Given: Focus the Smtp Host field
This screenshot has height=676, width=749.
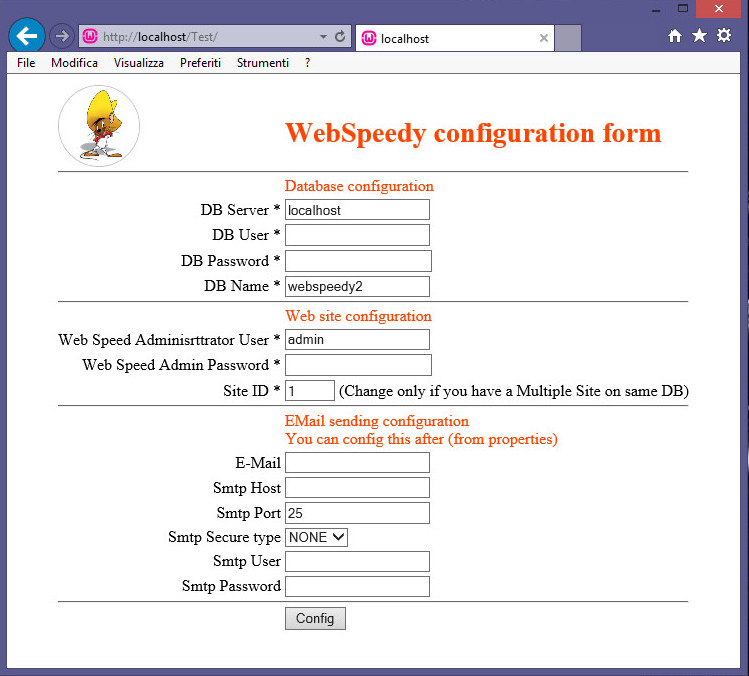Looking at the screenshot, I should point(357,488).
